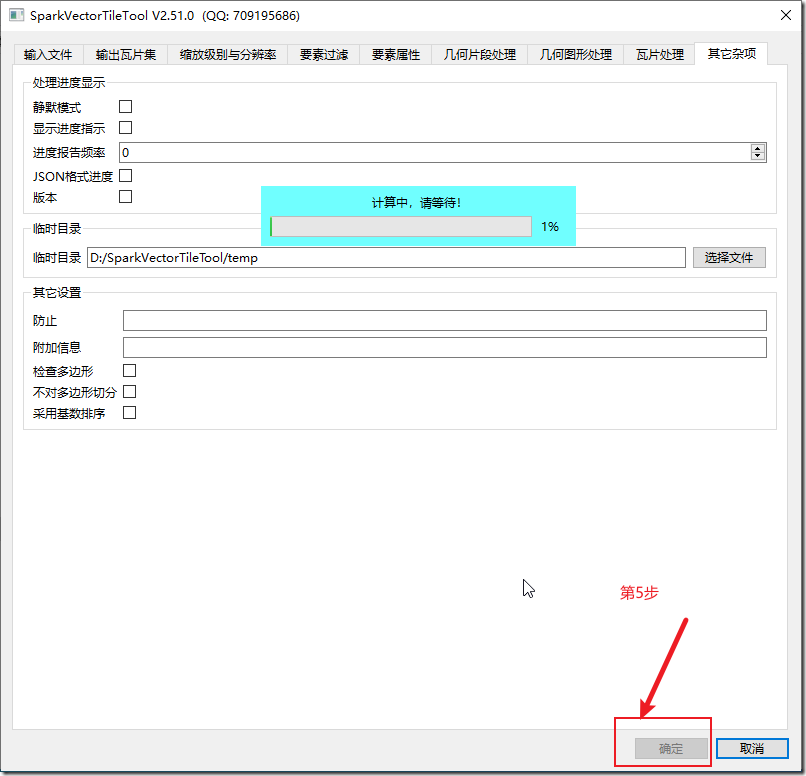Toggle the 显示进度指示 checkbox

point(125,127)
